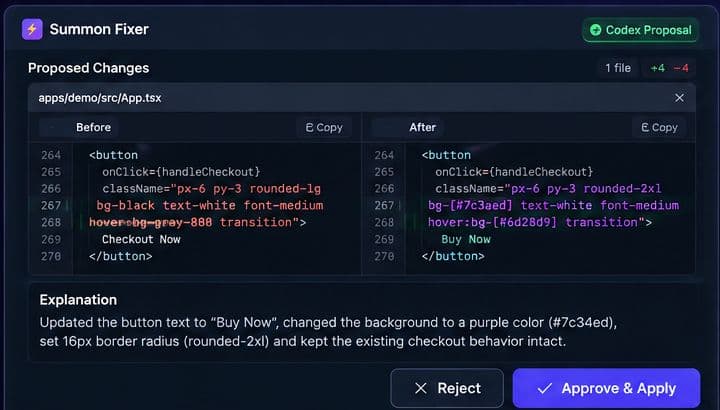Click the Summon Fixer title
Viewport: 720px width, 410px height.
(99, 29)
